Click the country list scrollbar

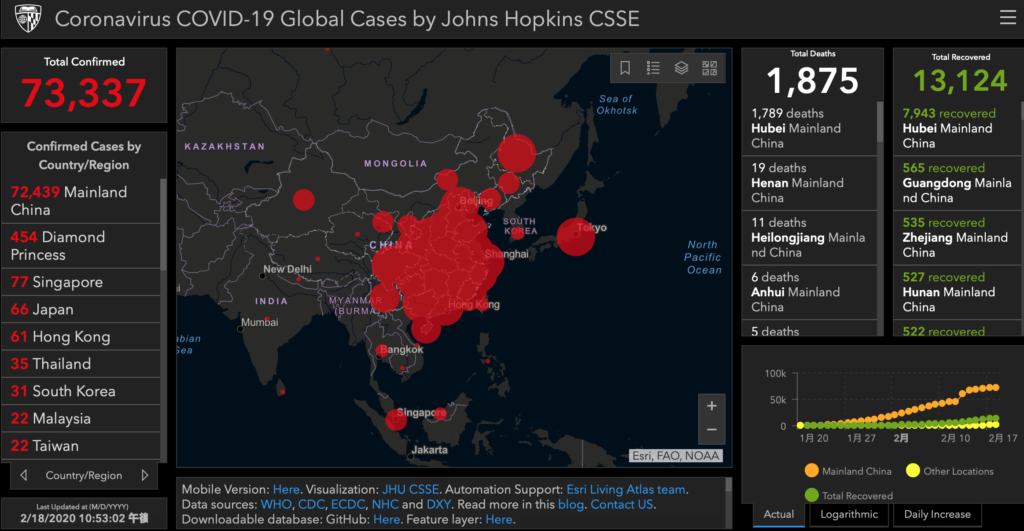163,225
